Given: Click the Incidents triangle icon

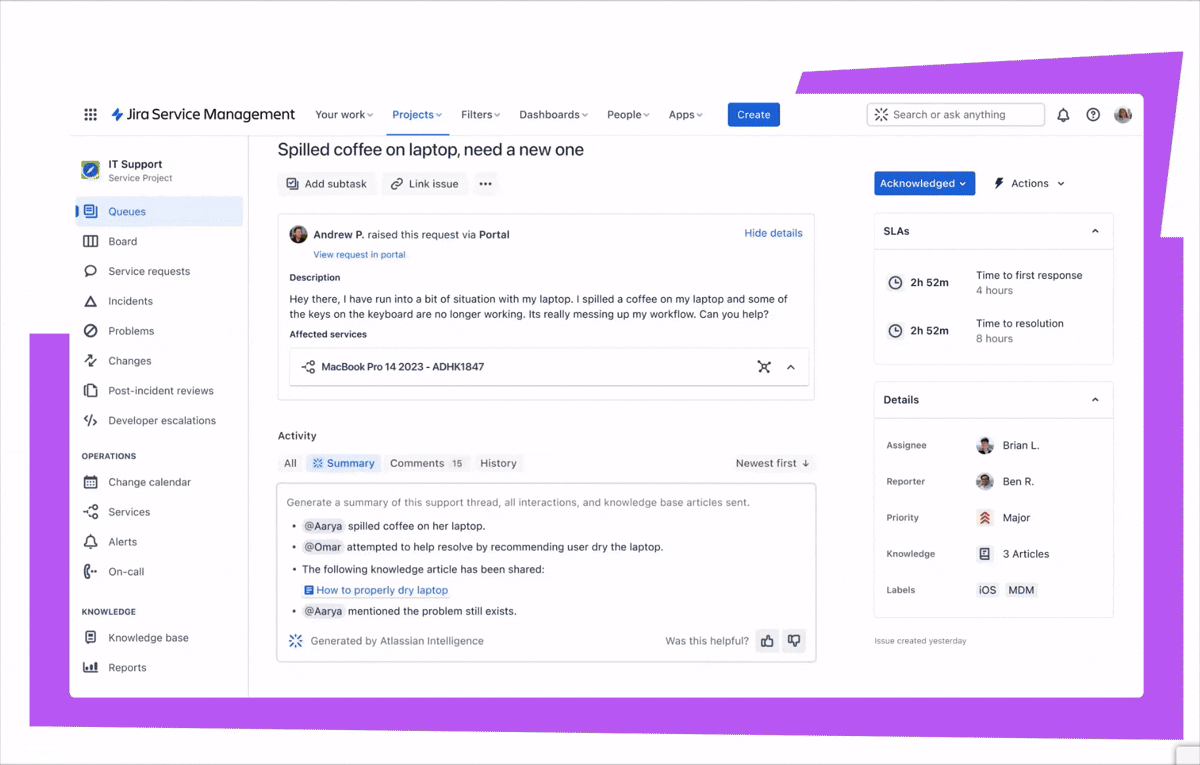Looking at the screenshot, I should coord(90,301).
